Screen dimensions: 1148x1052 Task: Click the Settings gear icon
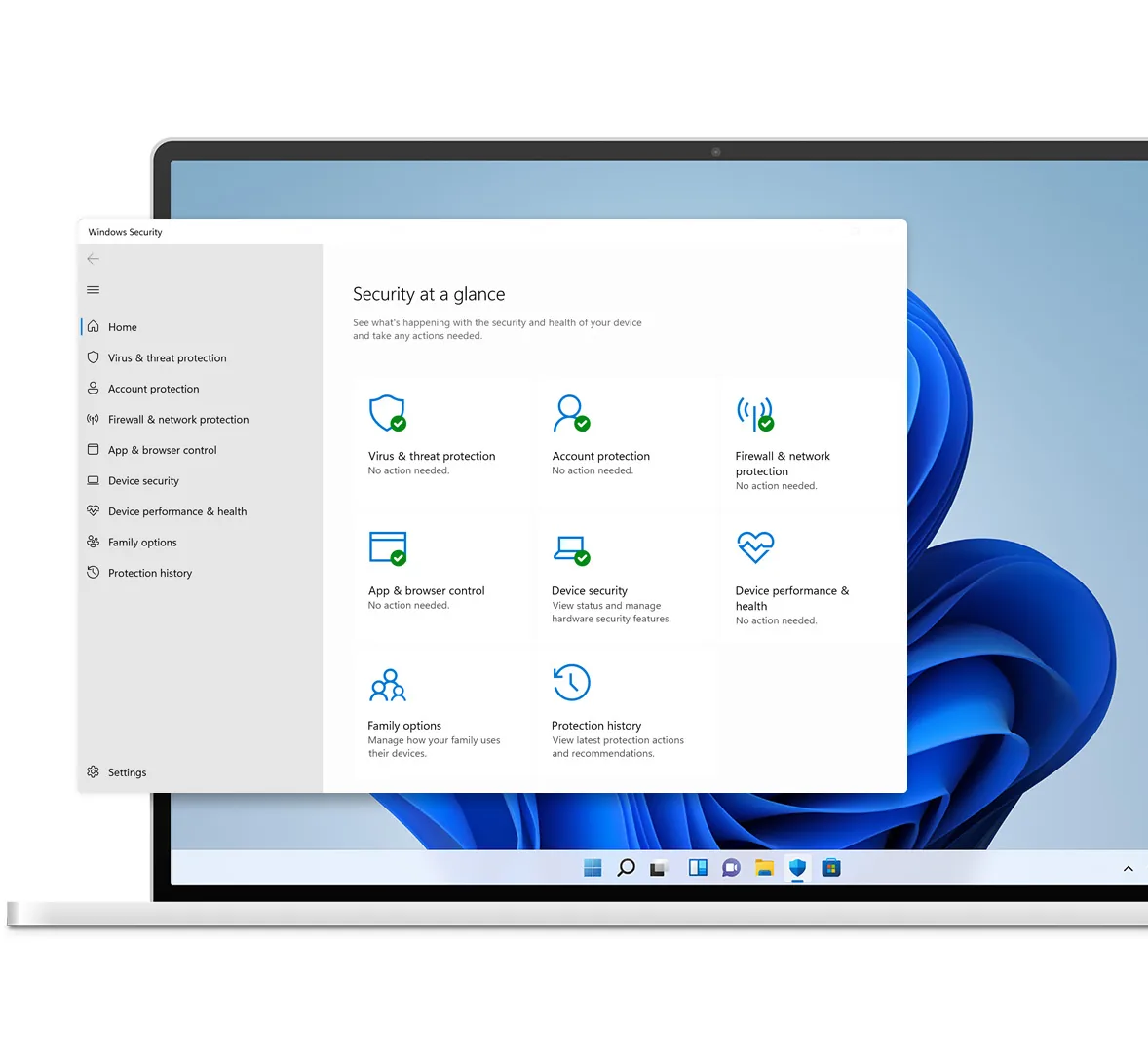pos(93,771)
